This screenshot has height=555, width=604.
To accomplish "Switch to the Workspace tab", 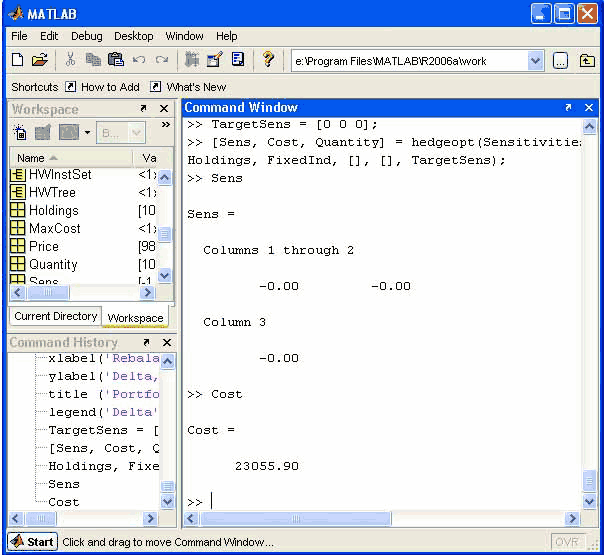I will pyautogui.click(x=135, y=318).
